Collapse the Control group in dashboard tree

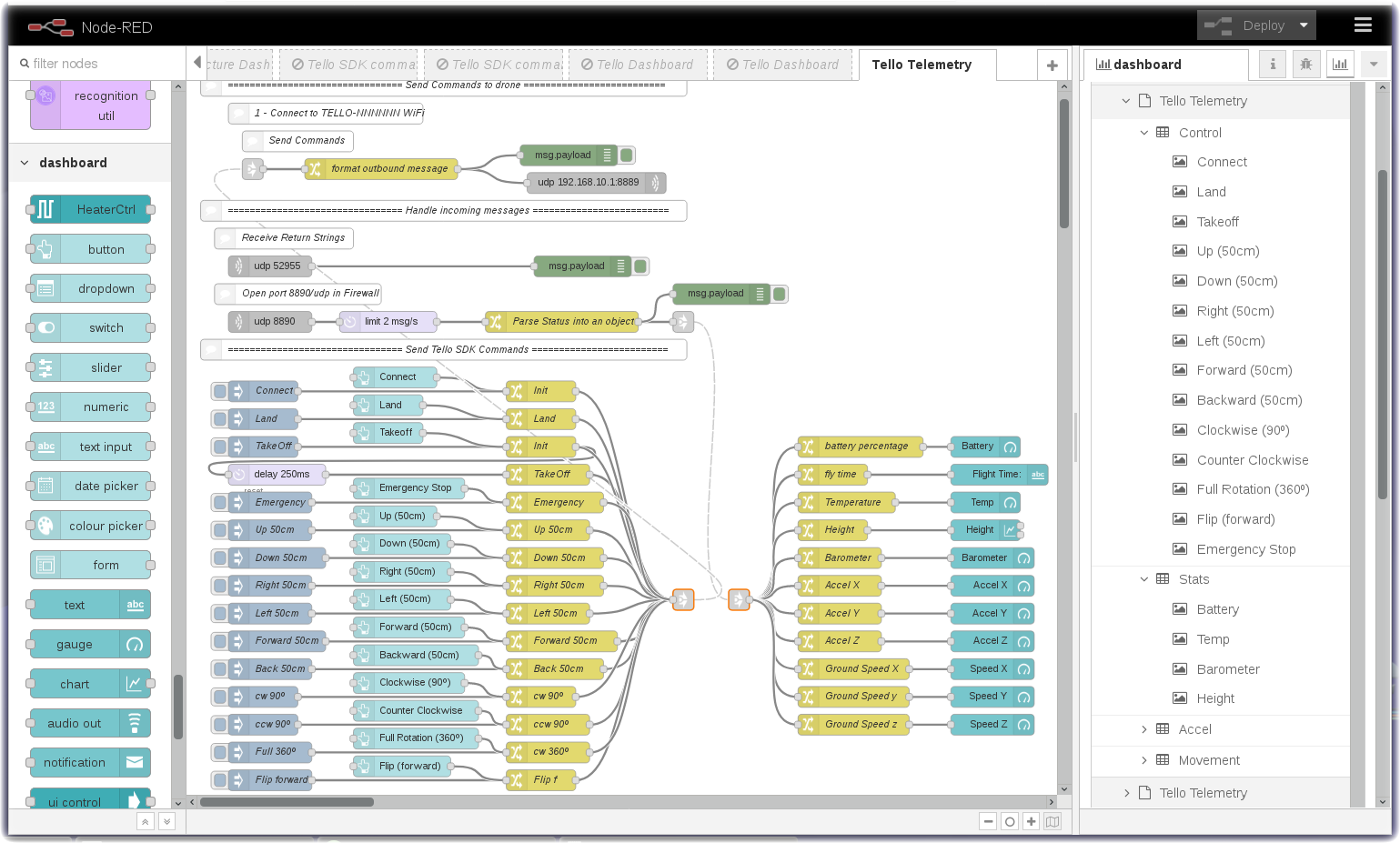(1144, 133)
